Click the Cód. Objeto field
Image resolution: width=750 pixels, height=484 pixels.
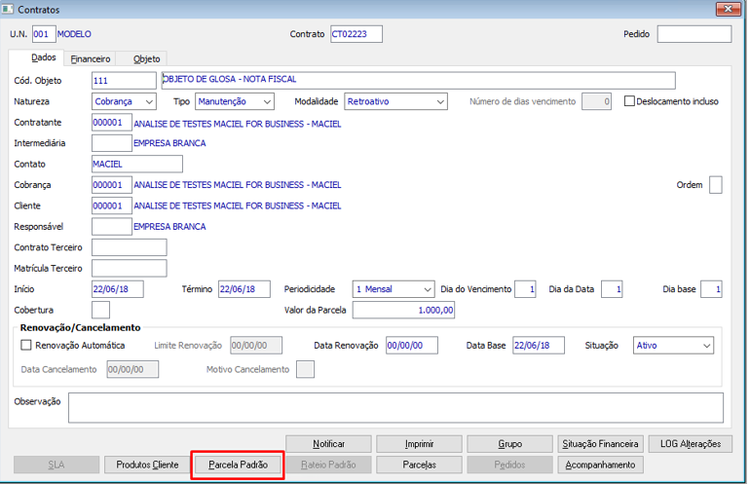coord(124,80)
